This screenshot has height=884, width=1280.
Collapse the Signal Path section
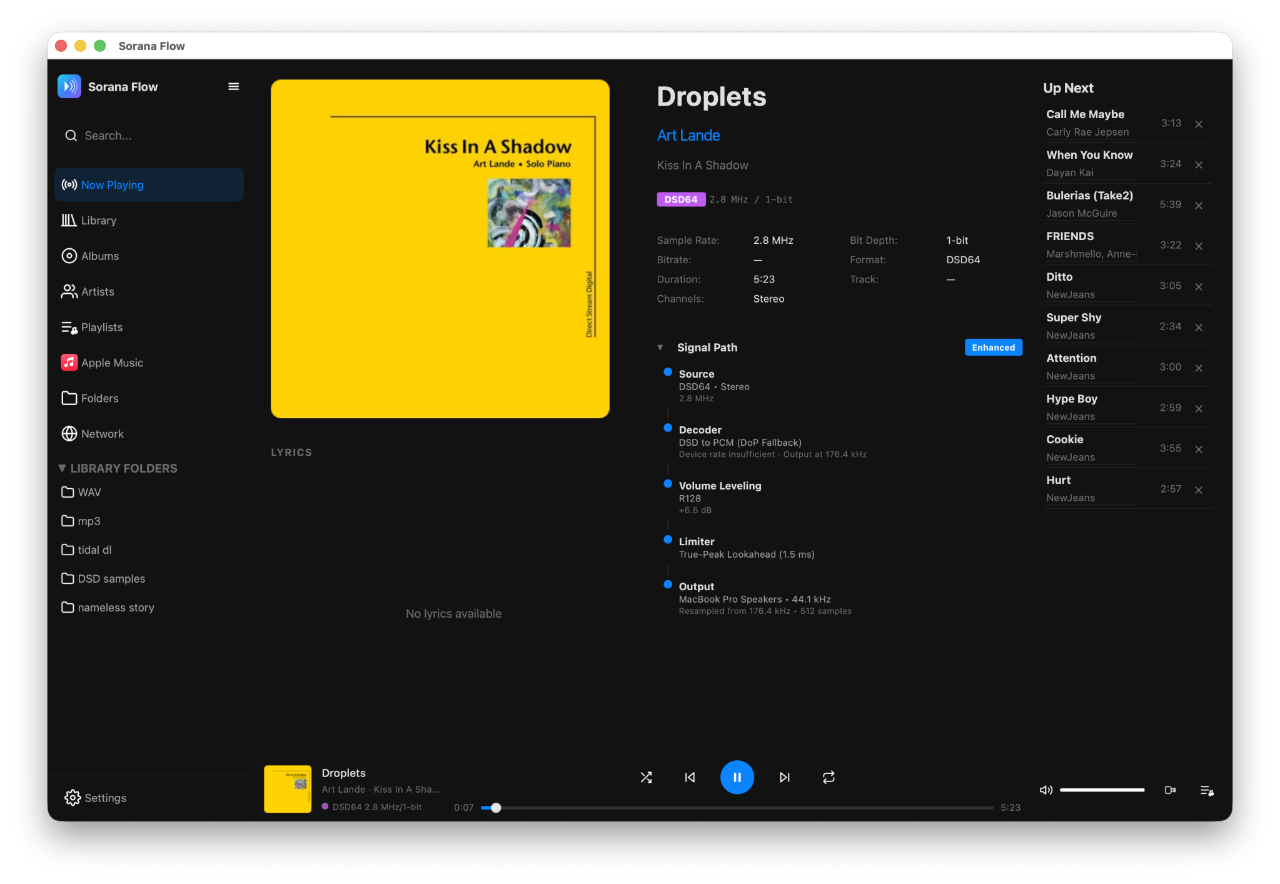[x=660, y=348]
